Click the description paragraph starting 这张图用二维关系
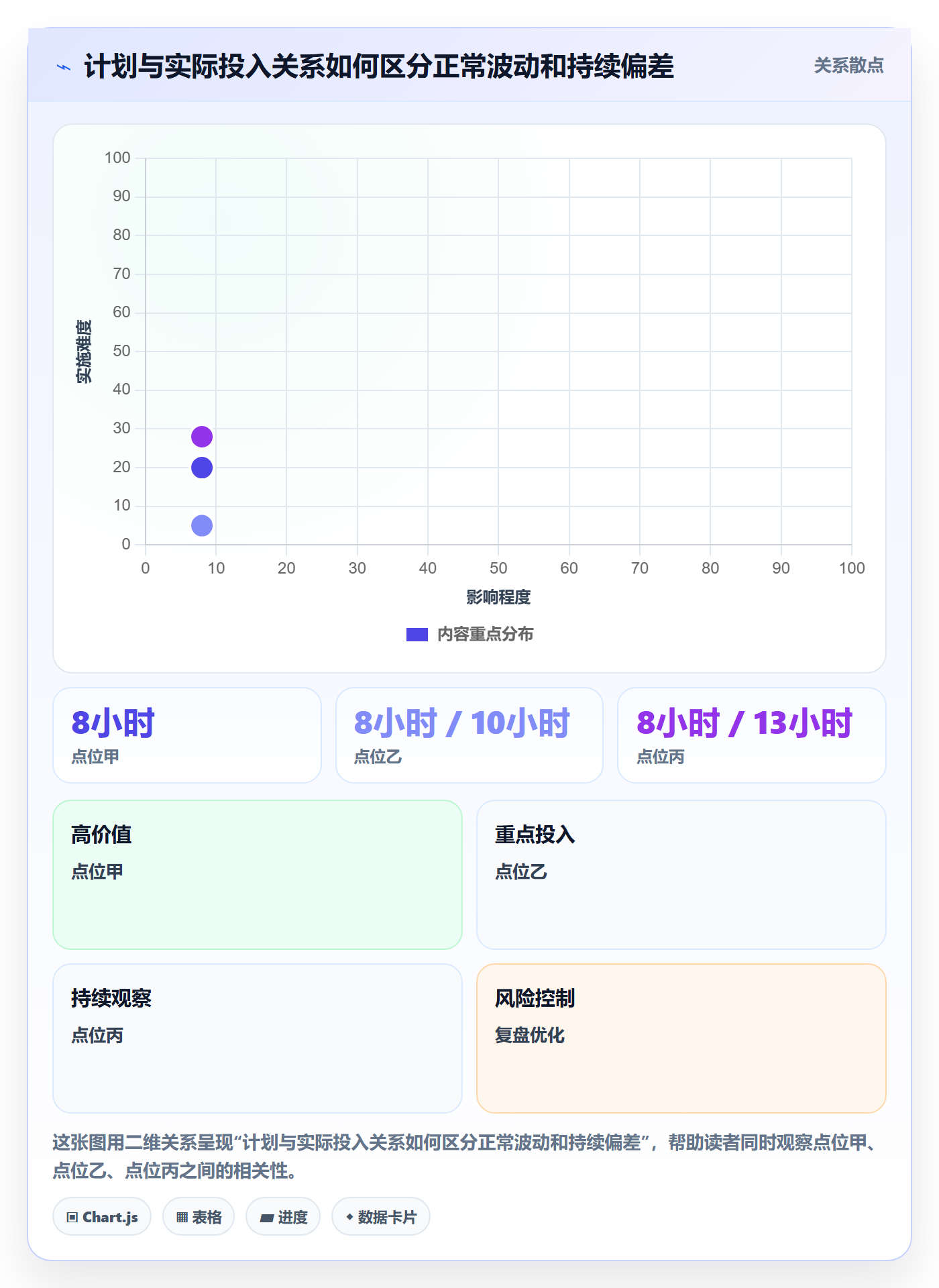 coord(466,1157)
